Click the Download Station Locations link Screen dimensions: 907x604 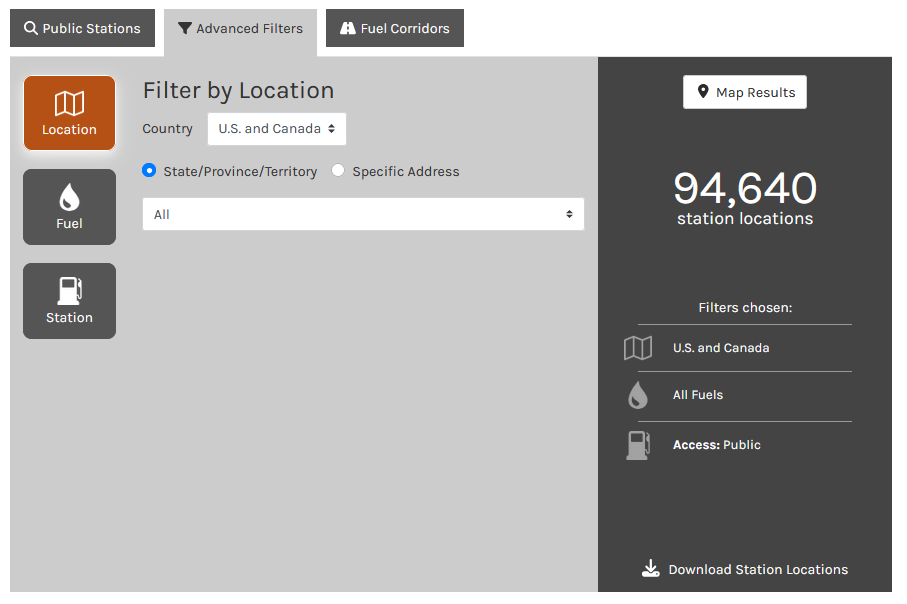(x=745, y=569)
